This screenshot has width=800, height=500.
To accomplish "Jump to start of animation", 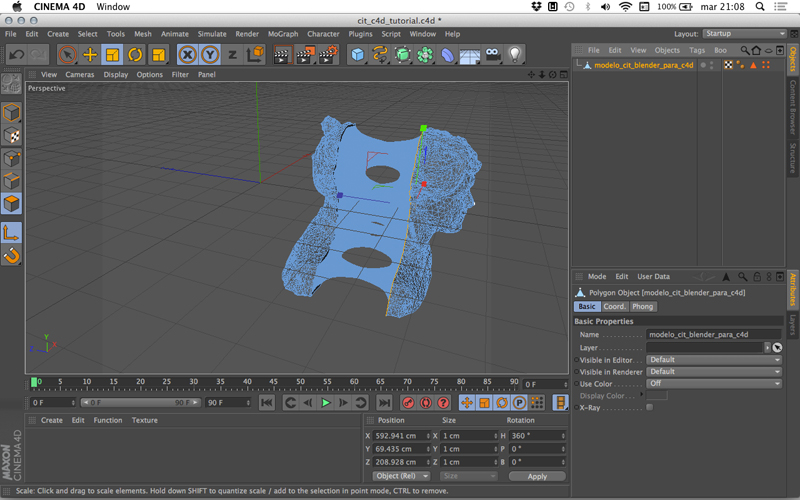I will pos(266,403).
